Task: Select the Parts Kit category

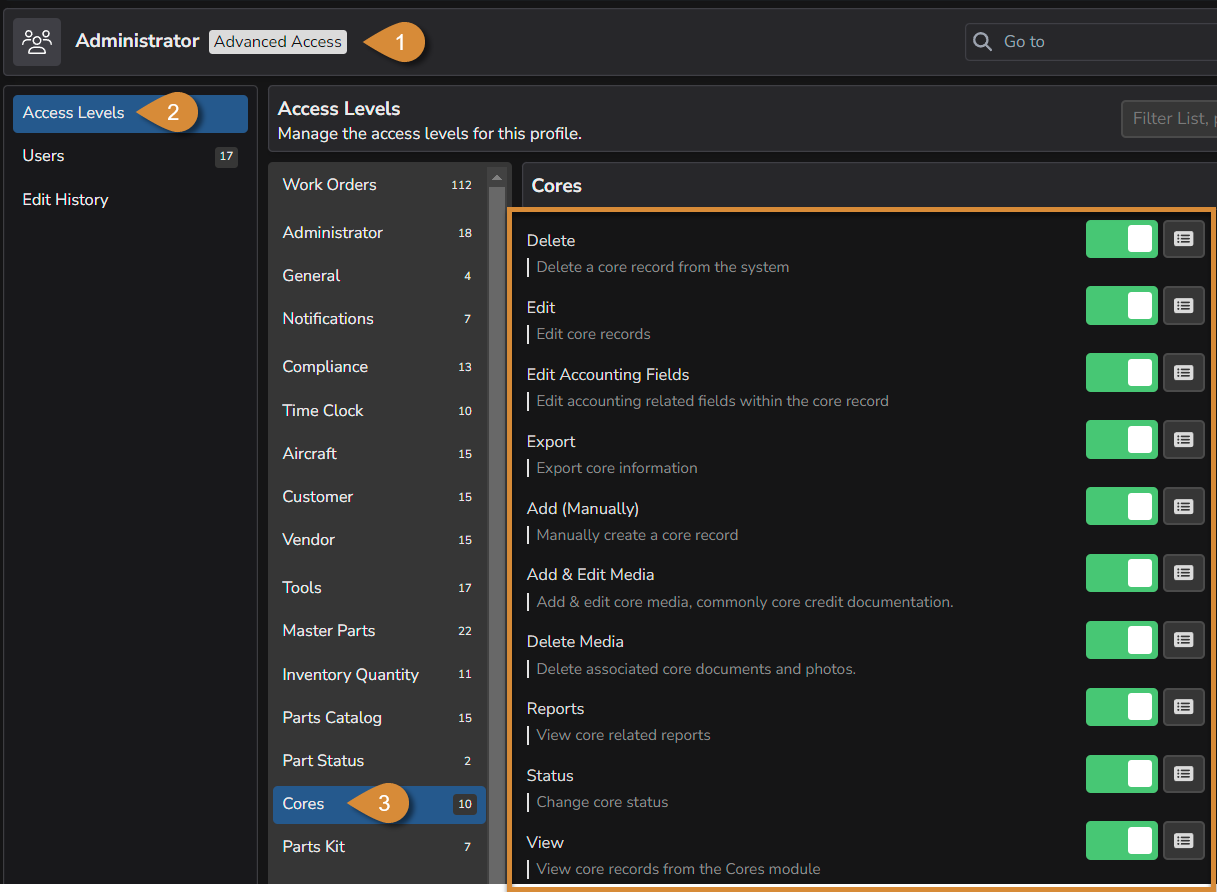Action: (x=314, y=847)
